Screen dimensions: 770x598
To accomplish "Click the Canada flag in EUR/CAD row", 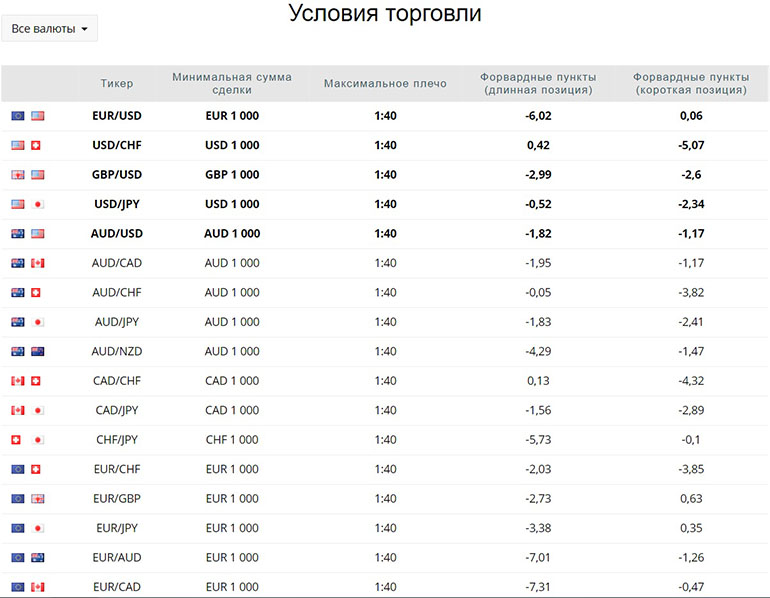I will pos(38,587).
